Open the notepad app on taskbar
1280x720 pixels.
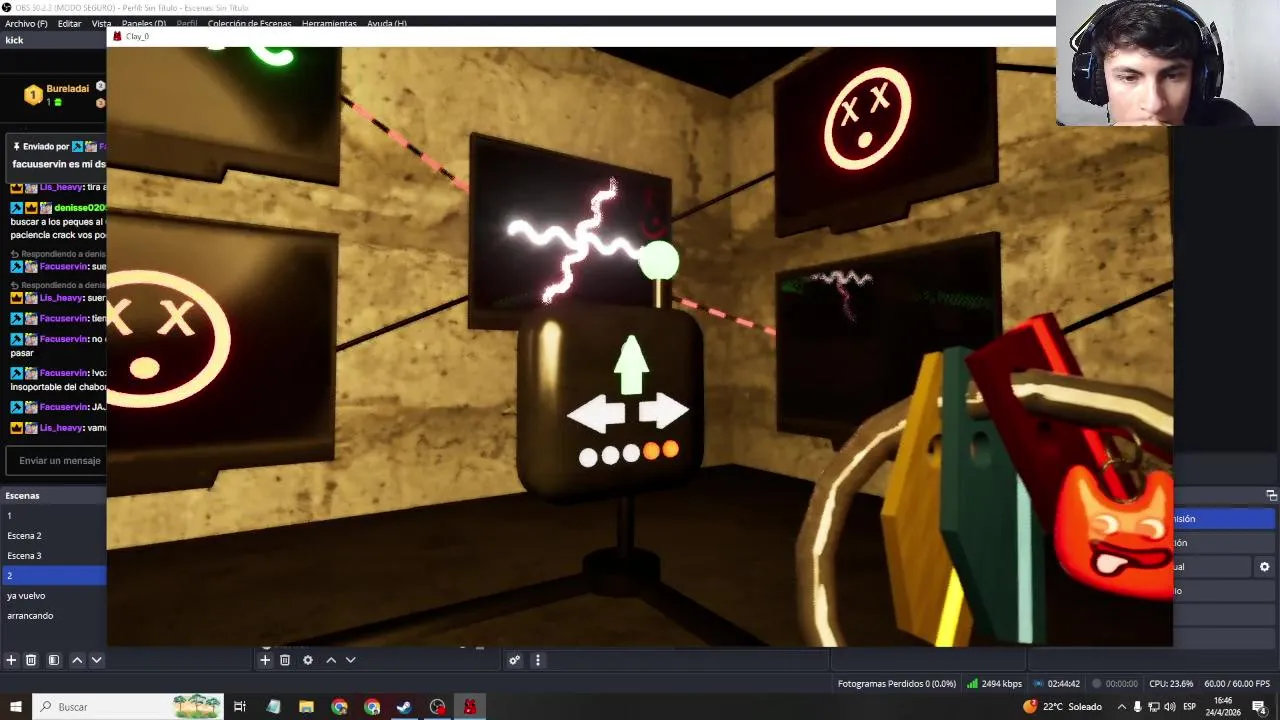(x=273, y=707)
